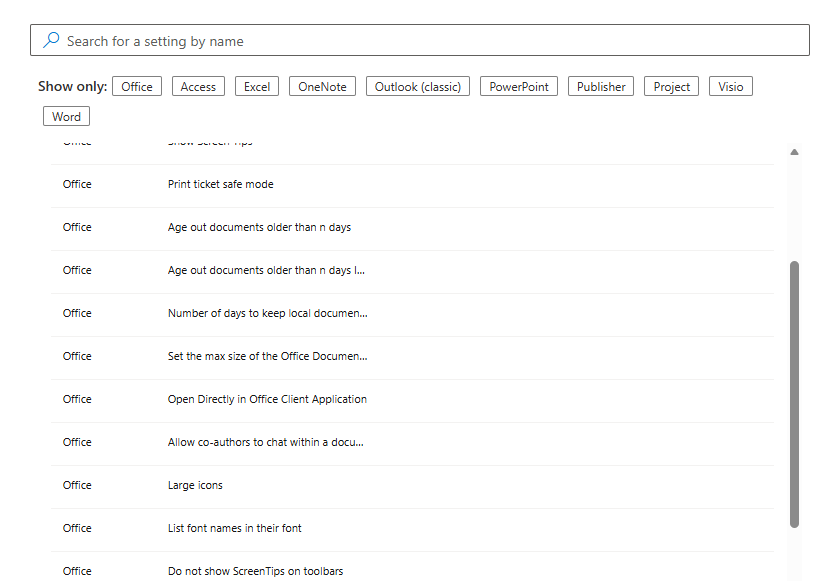
Task: Filter settings by Access
Action: 198,86
